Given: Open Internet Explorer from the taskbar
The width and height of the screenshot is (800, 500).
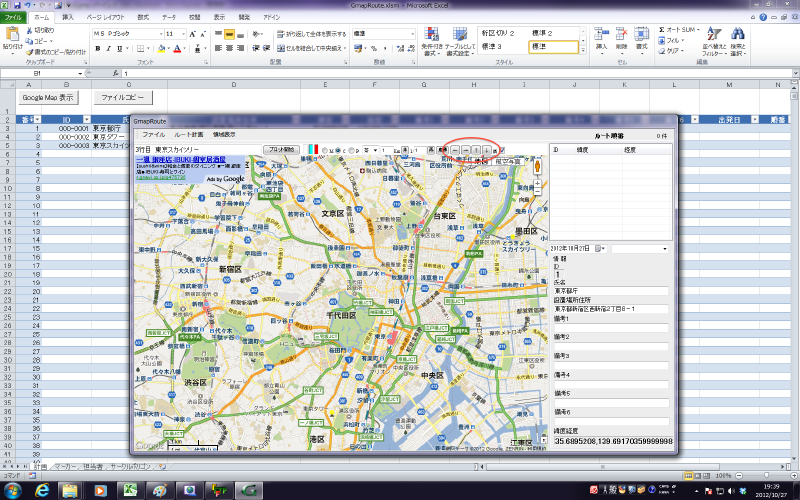Looking at the screenshot, I should click(43, 490).
